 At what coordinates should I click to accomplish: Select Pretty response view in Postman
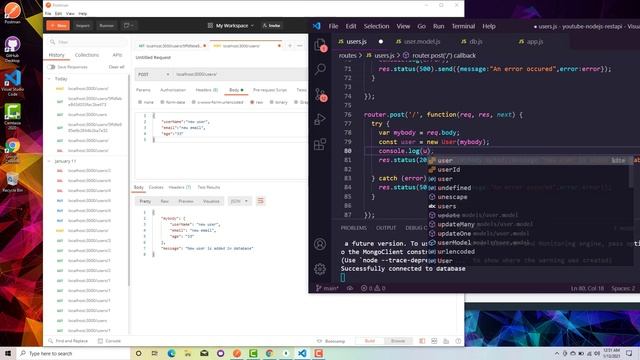coord(145,201)
